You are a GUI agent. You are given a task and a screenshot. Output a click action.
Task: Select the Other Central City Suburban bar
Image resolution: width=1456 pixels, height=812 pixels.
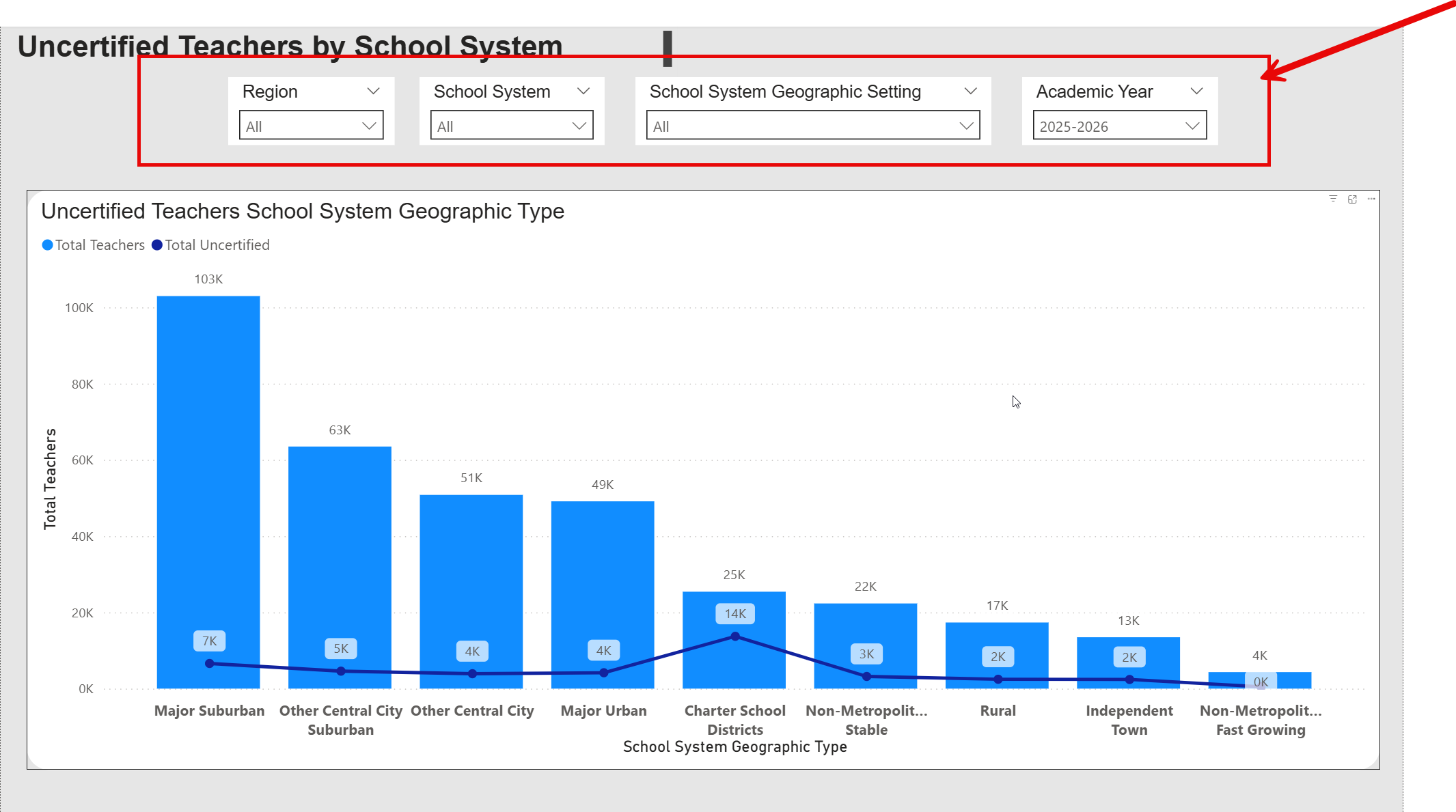340,546
